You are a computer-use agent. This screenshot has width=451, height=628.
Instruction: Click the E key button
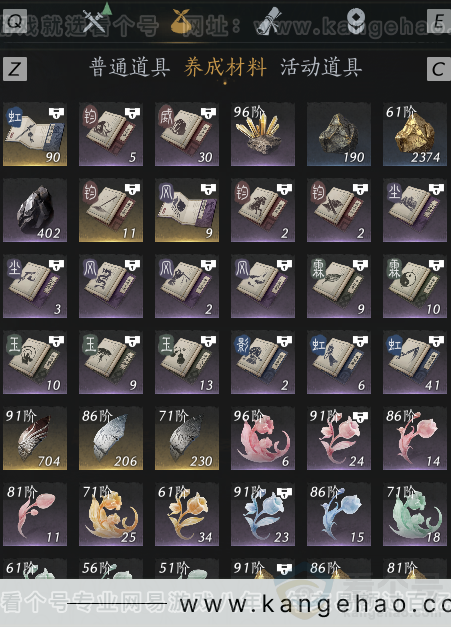(439, 21)
